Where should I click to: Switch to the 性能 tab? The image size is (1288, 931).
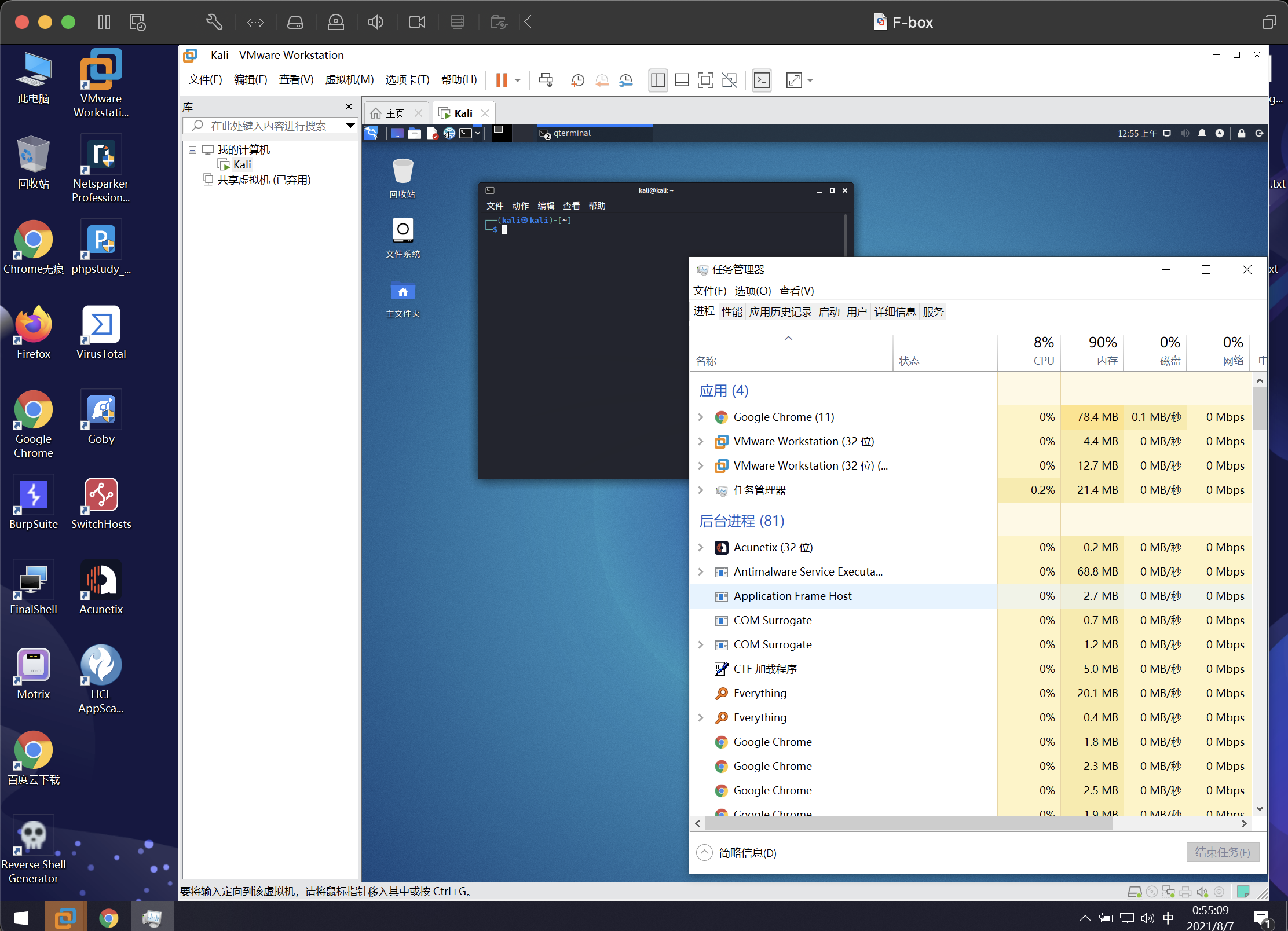(x=731, y=311)
